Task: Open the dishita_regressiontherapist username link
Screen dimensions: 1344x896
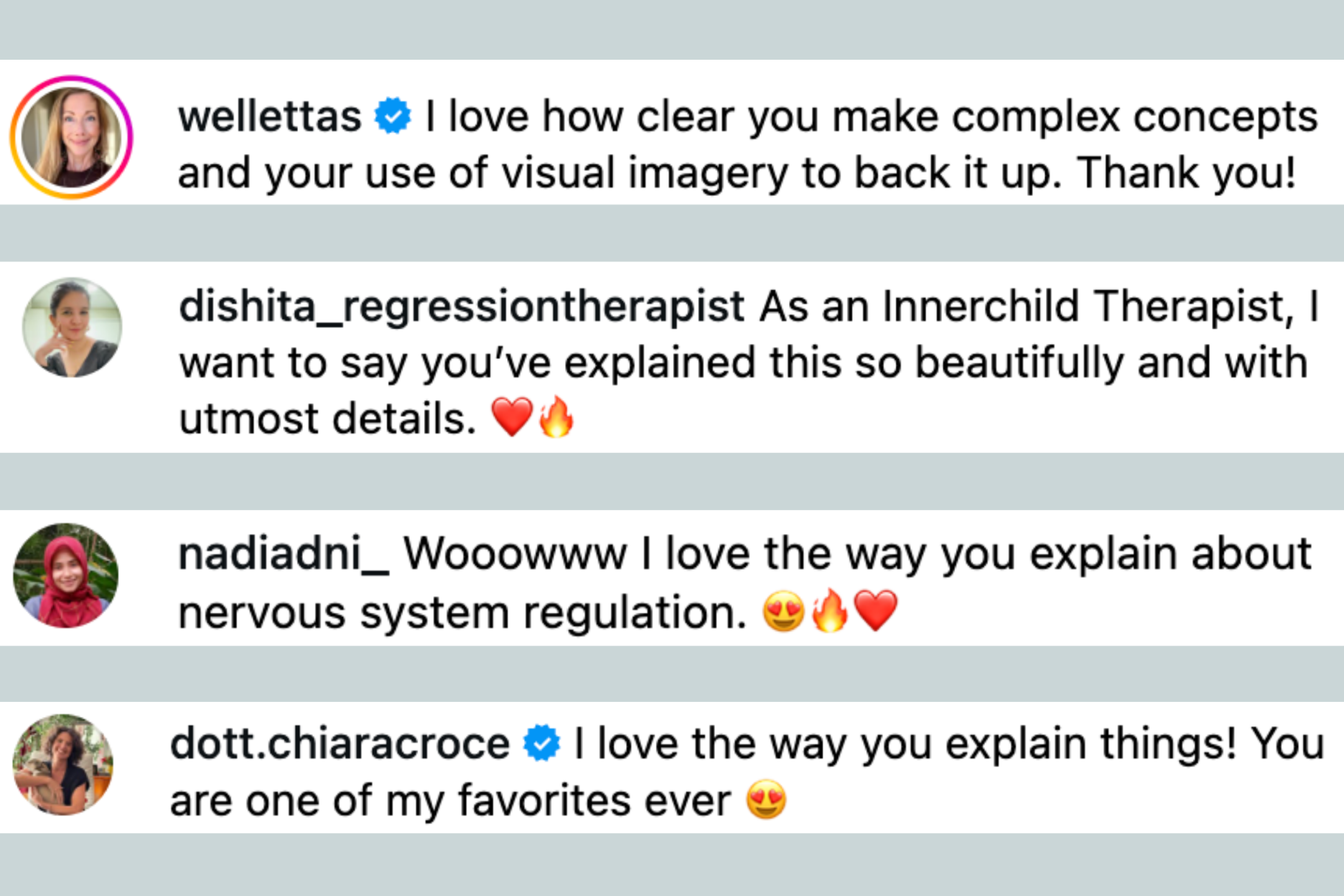Action: point(462,306)
